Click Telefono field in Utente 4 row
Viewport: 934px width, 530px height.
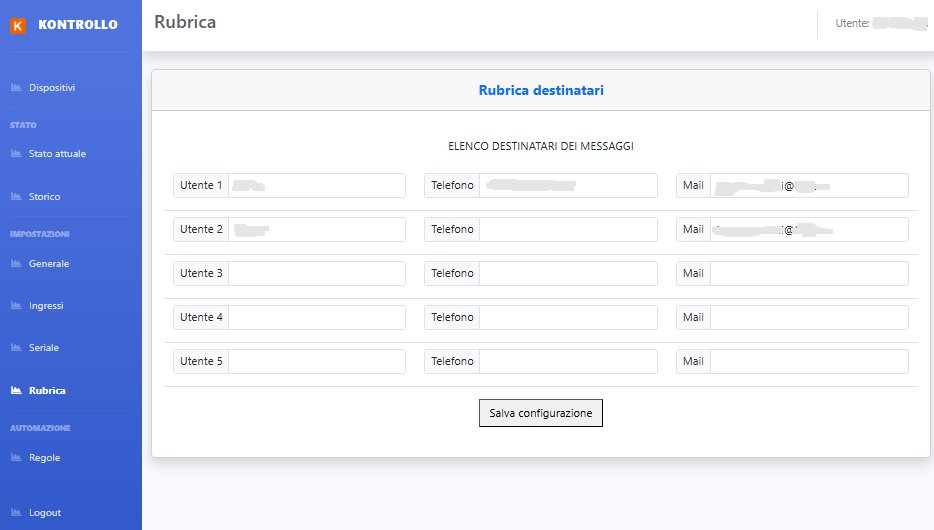tap(568, 317)
